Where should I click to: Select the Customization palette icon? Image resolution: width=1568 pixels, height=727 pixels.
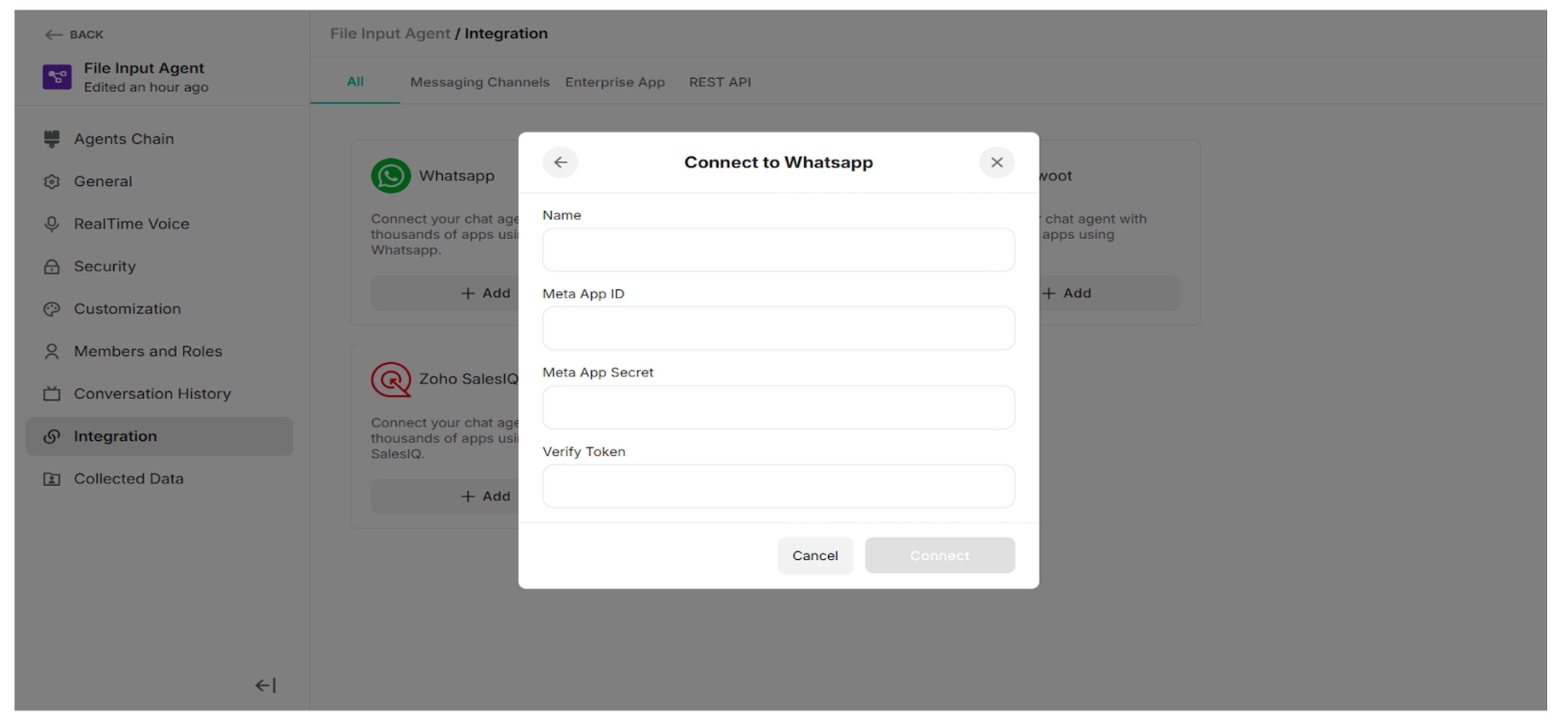52,308
